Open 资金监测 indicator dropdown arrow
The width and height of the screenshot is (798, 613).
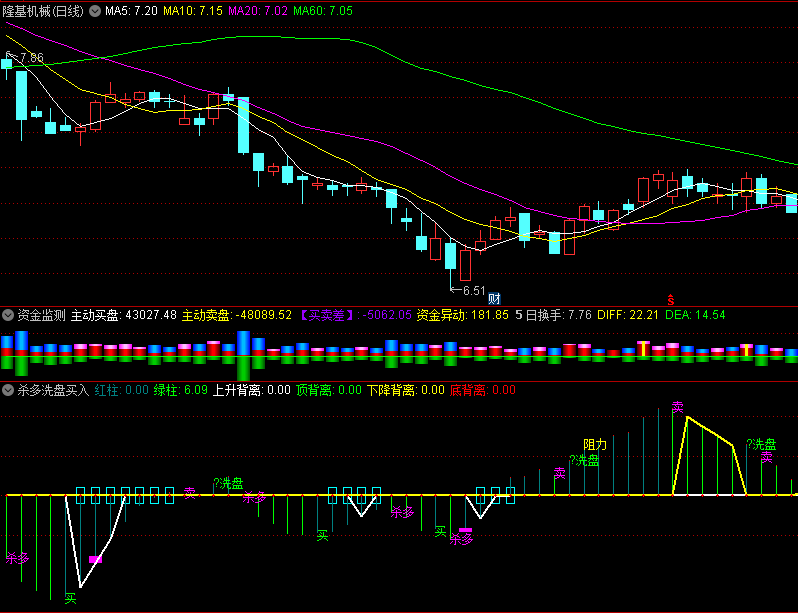pyautogui.click(x=8, y=315)
